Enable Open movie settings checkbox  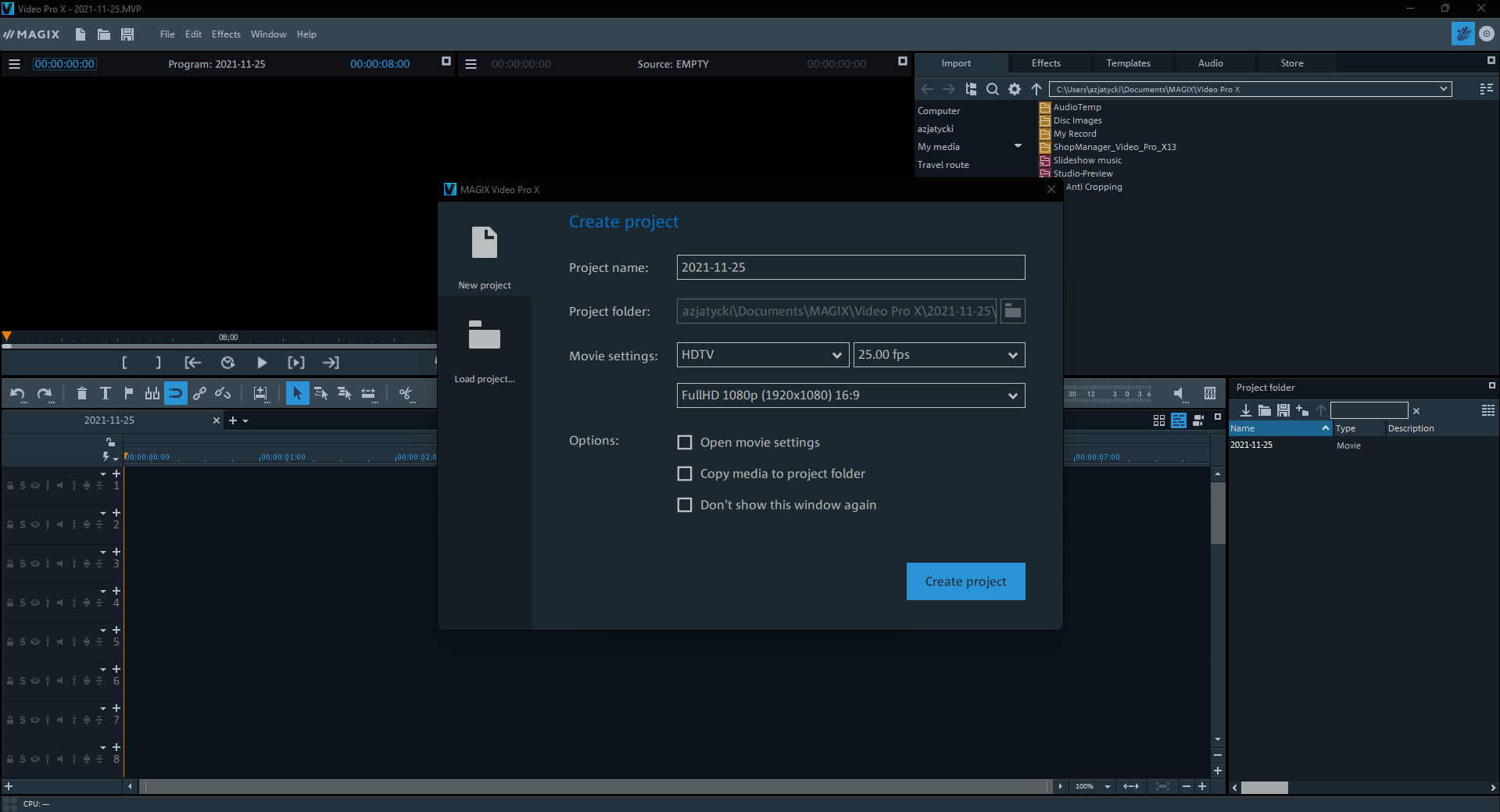point(685,442)
